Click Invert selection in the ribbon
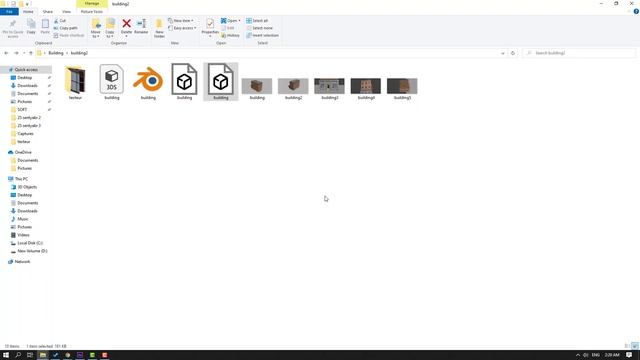Screen dimensions: 640x360 coord(262,36)
